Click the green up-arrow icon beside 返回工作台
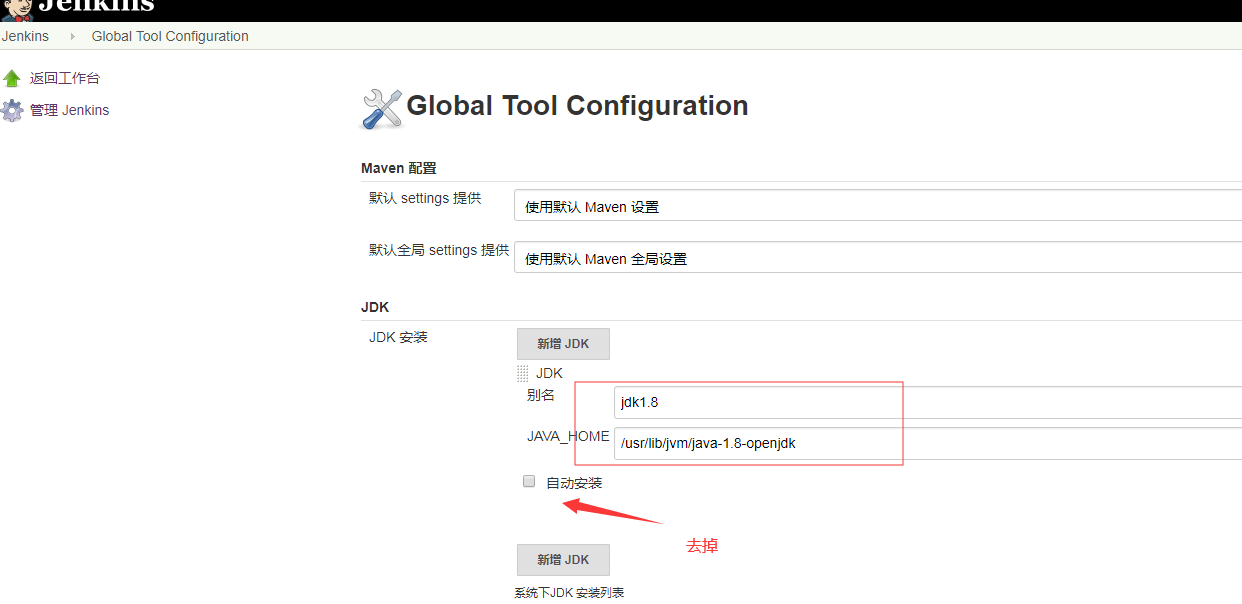1242x604 pixels. click(12, 78)
